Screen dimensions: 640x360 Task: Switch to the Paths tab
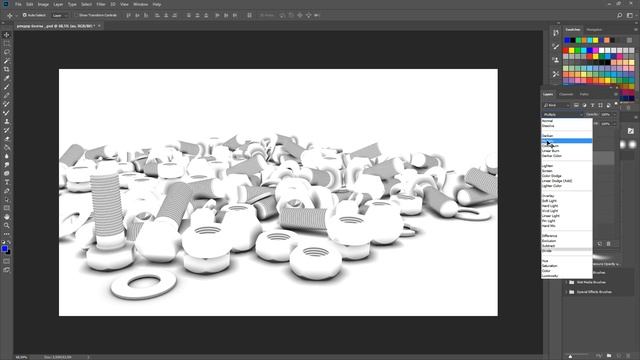(584, 94)
